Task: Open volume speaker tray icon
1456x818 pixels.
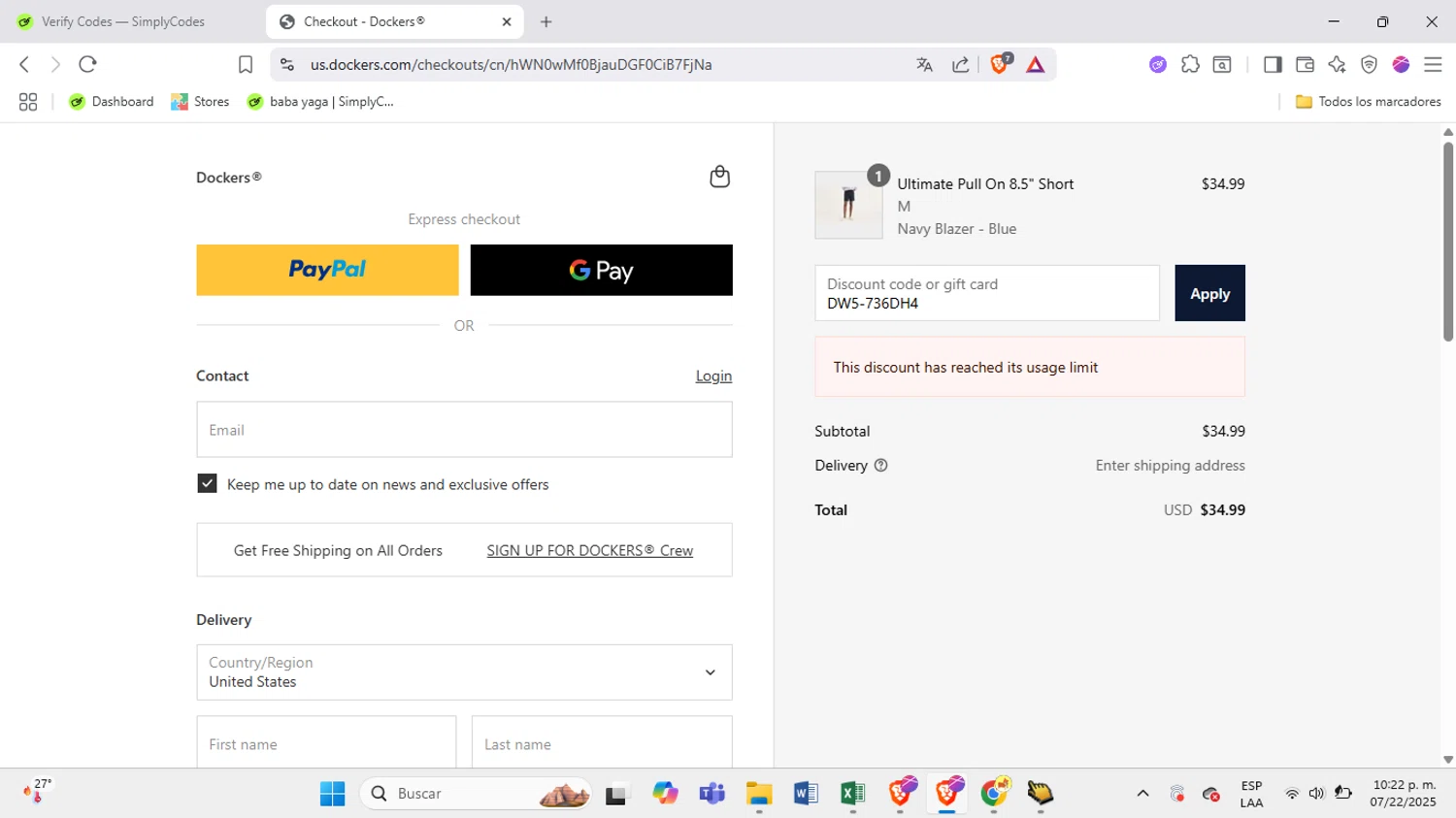Action: pos(1316,794)
